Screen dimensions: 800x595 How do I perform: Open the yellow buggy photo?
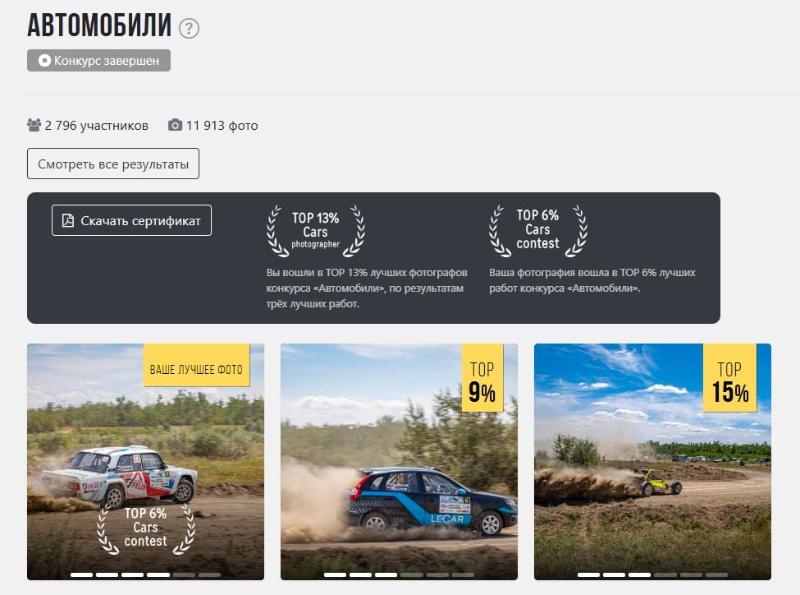pyautogui.click(x=653, y=462)
